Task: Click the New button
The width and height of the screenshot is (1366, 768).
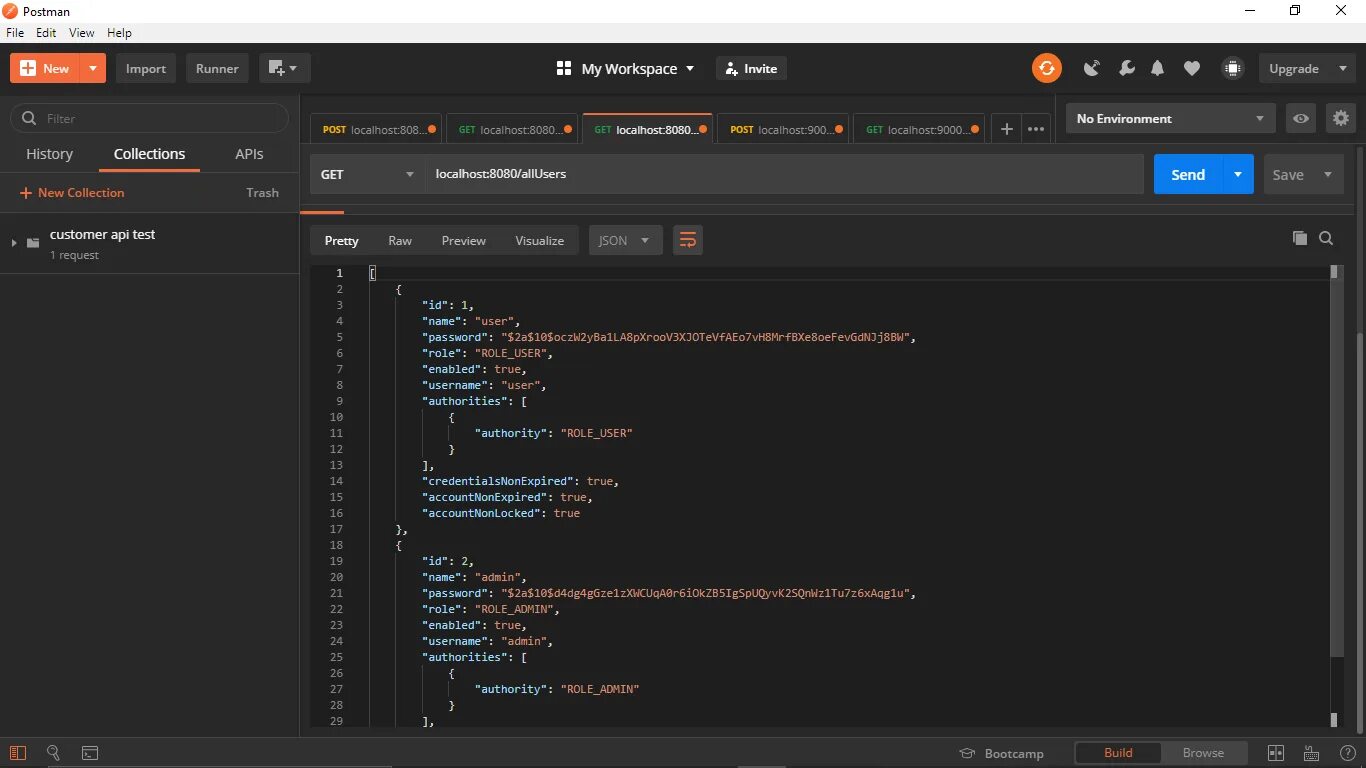Action: click(46, 68)
